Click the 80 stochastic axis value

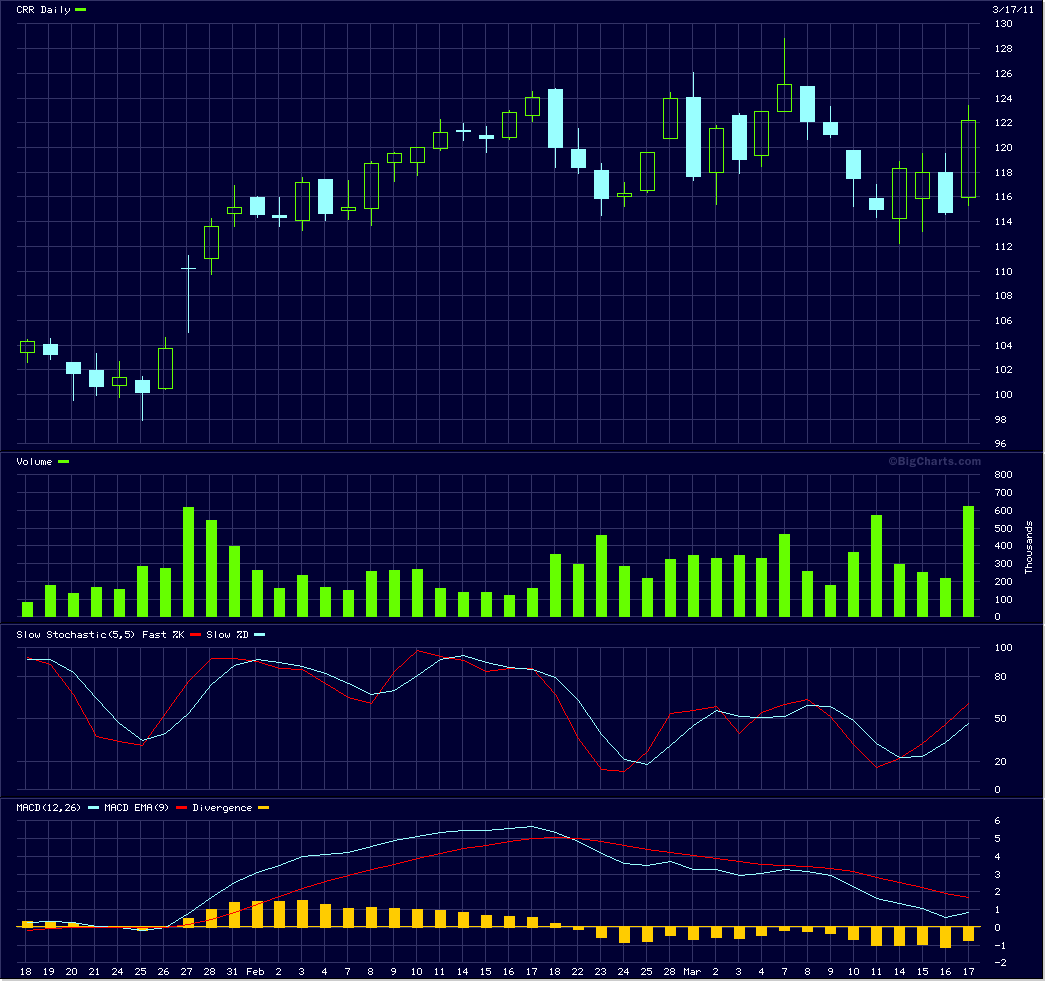click(x=1000, y=676)
